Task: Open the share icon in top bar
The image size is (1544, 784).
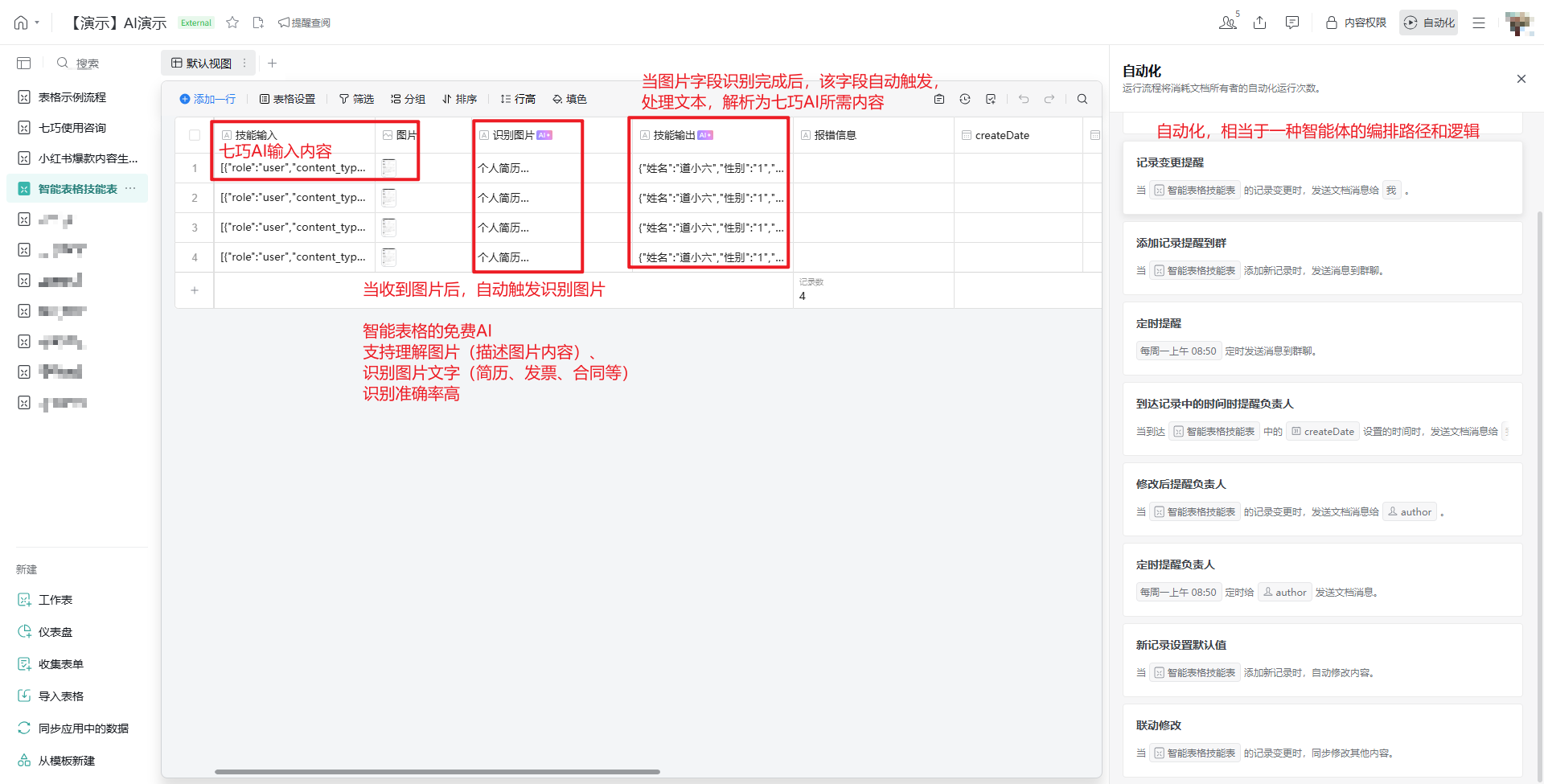Action: click(1260, 23)
